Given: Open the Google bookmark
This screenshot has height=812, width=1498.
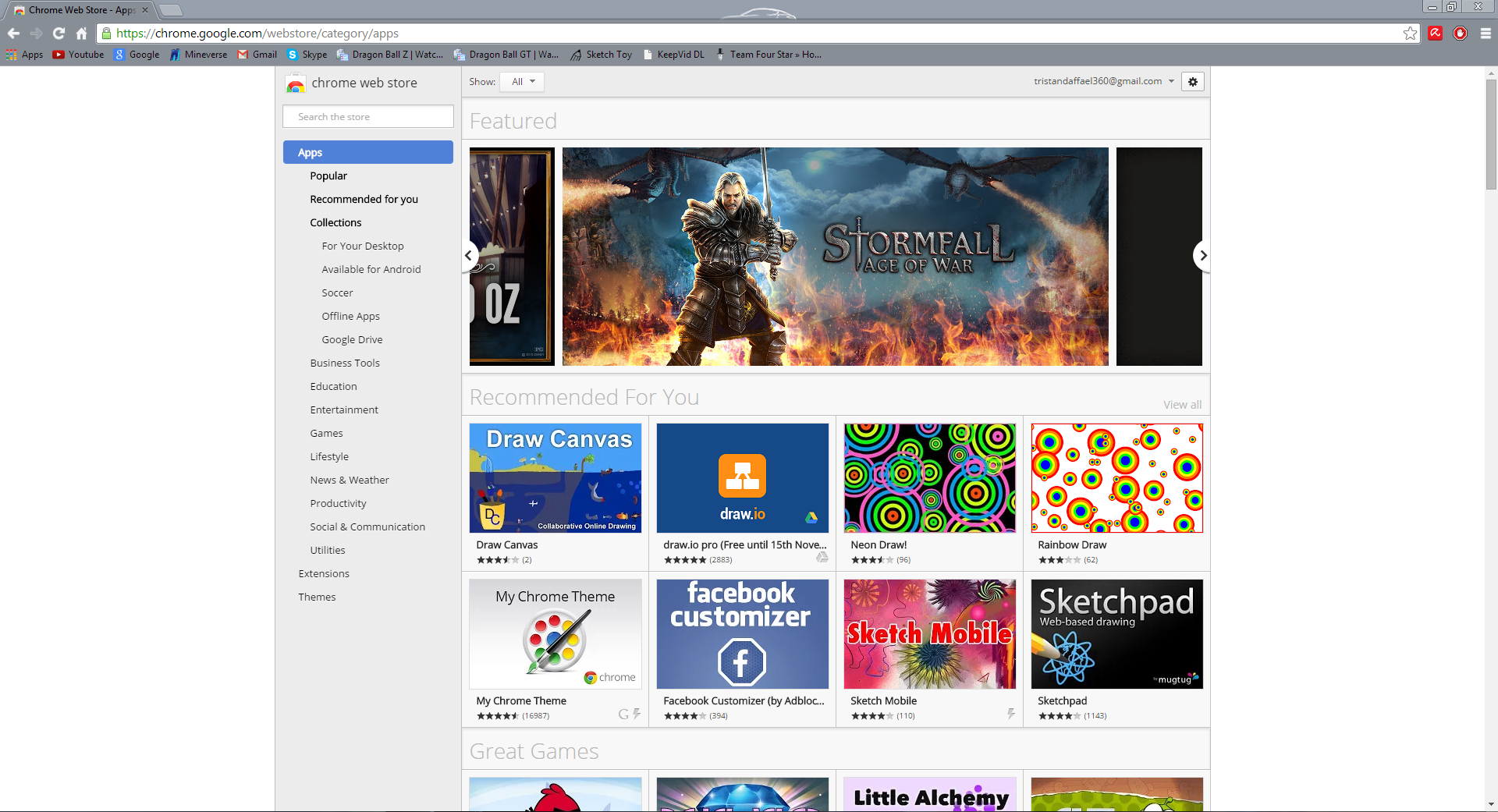Looking at the screenshot, I should (x=137, y=55).
